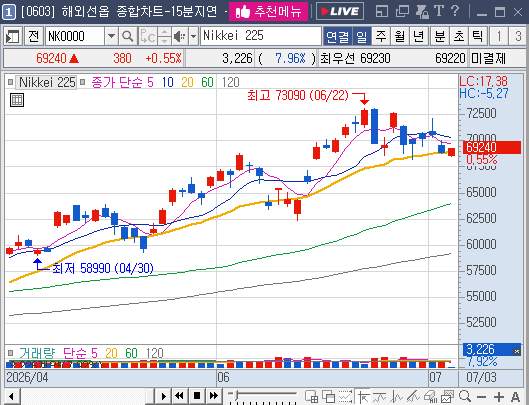Click the Nikkei 225 name field

click(x=261, y=36)
